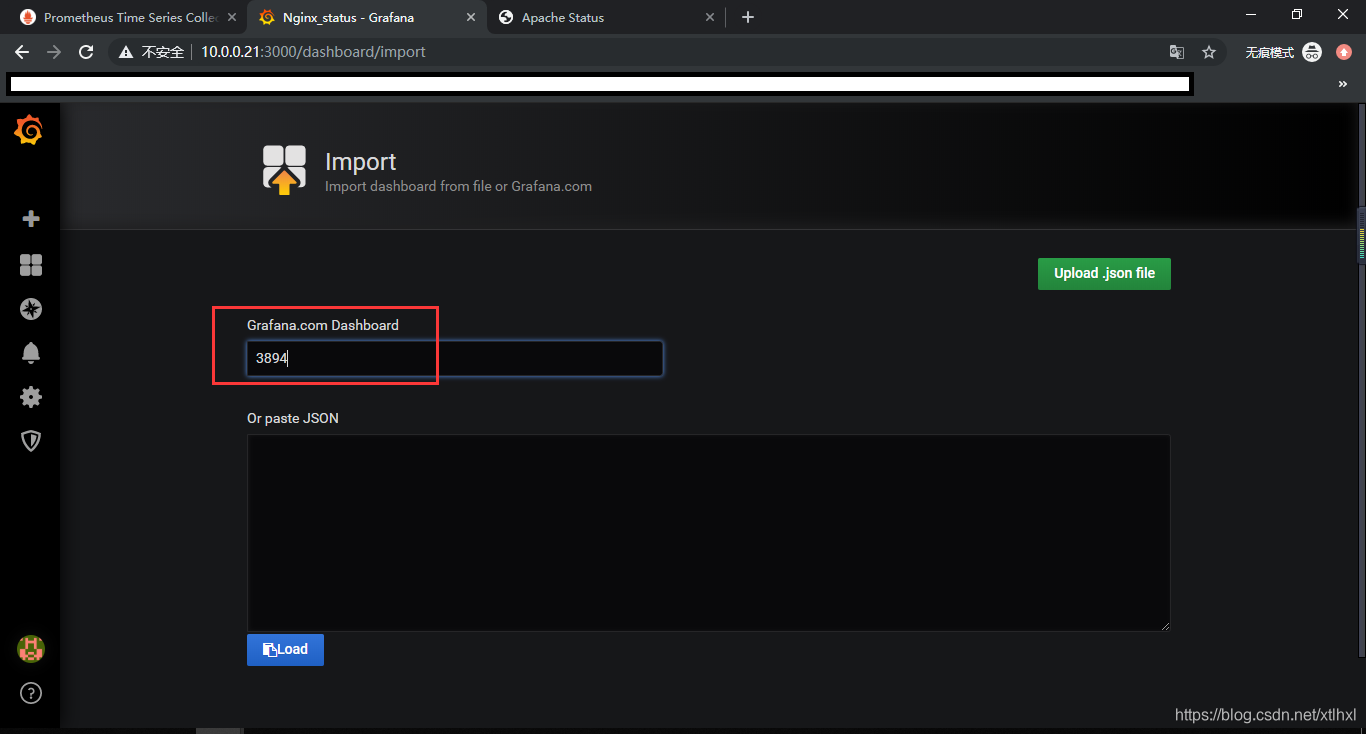Click the 'Grafana.com Dashboard' label
This screenshot has height=734, width=1366.
point(323,325)
